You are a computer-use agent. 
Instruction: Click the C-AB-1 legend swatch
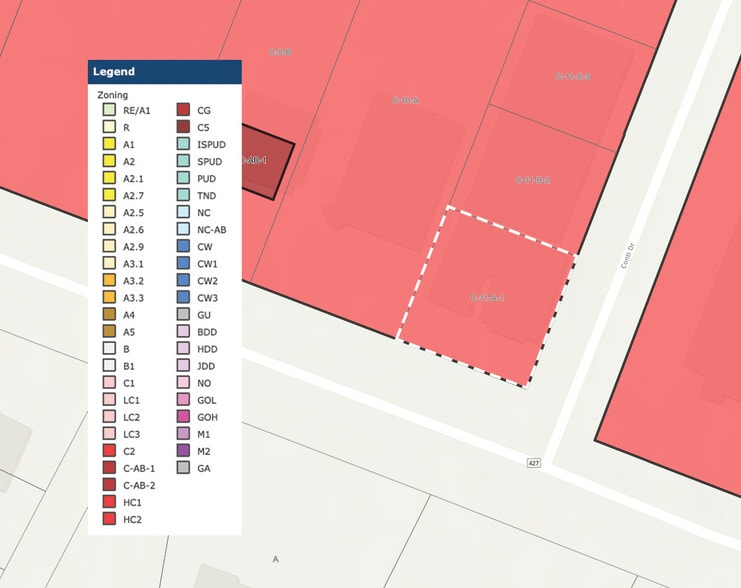(x=109, y=468)
